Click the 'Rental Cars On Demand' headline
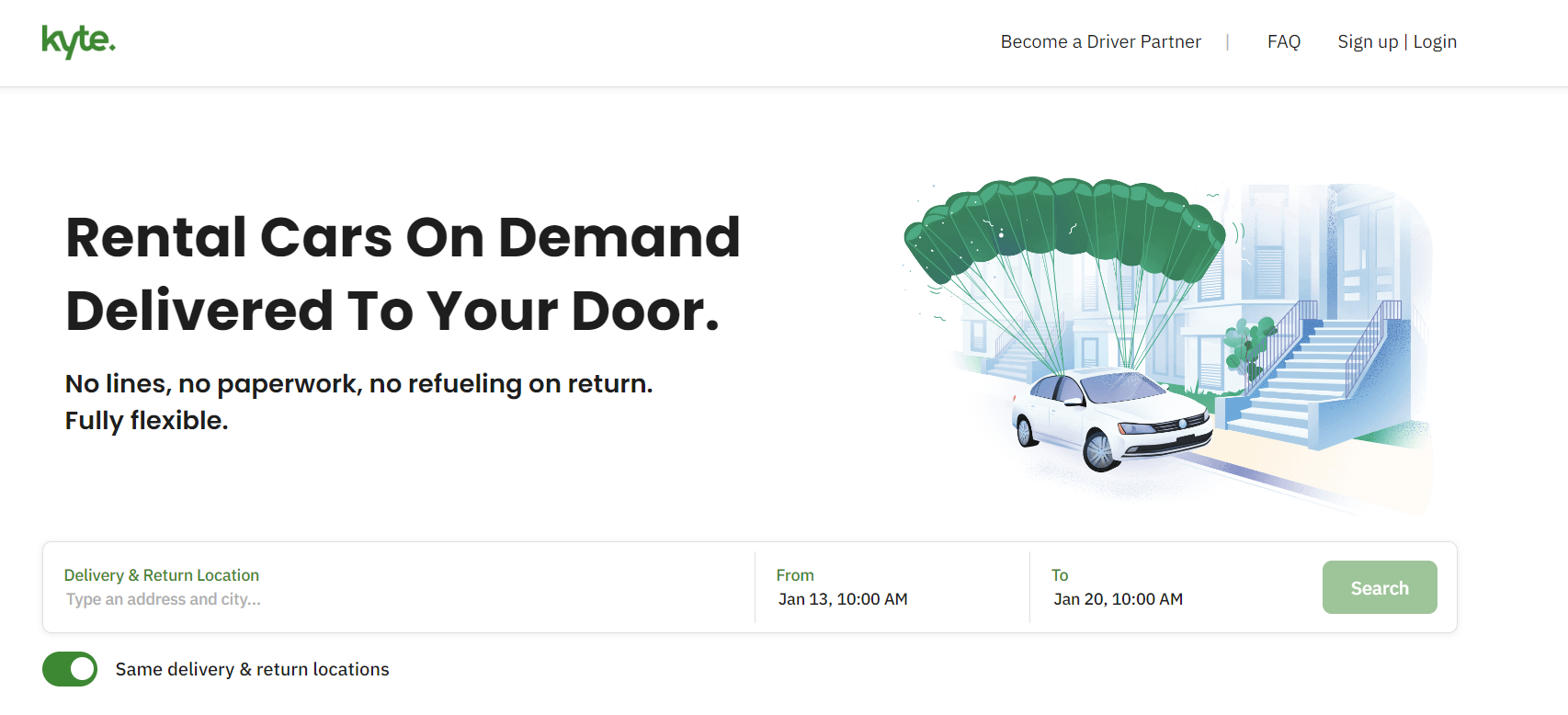 pos(403,238)
